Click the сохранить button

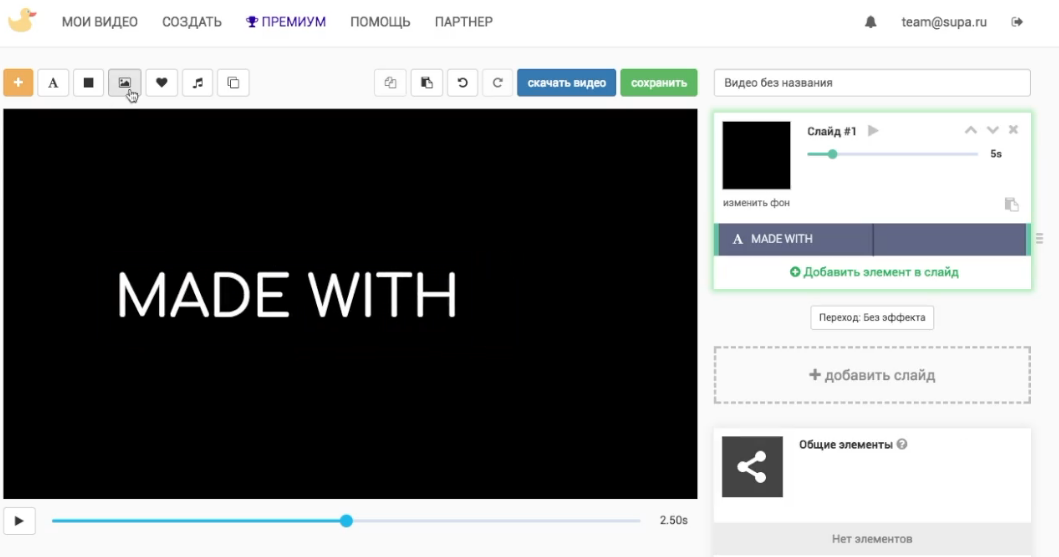(658, 83)
